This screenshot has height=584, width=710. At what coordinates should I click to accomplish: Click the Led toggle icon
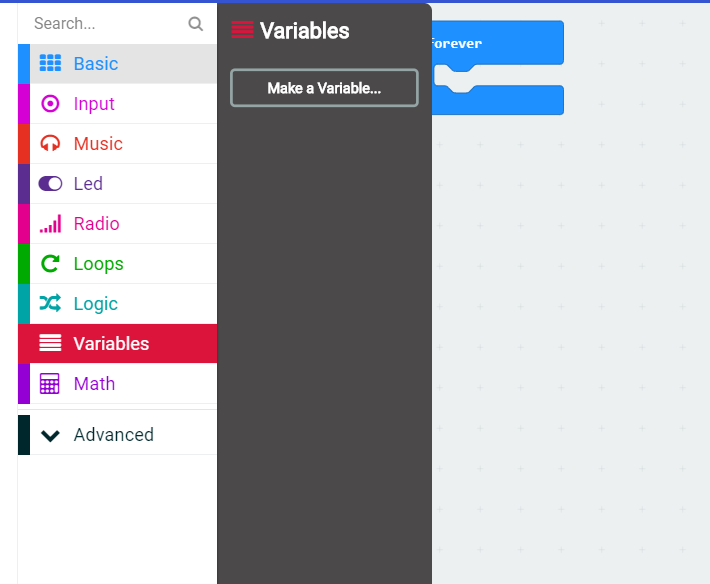pyautogui.click(x=50, y=183)
